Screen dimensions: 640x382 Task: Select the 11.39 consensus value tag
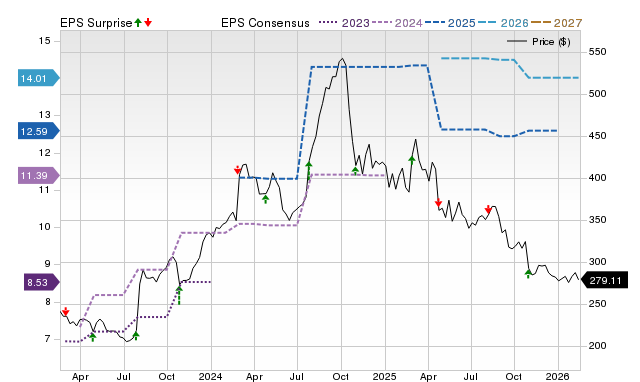[39, 175]
